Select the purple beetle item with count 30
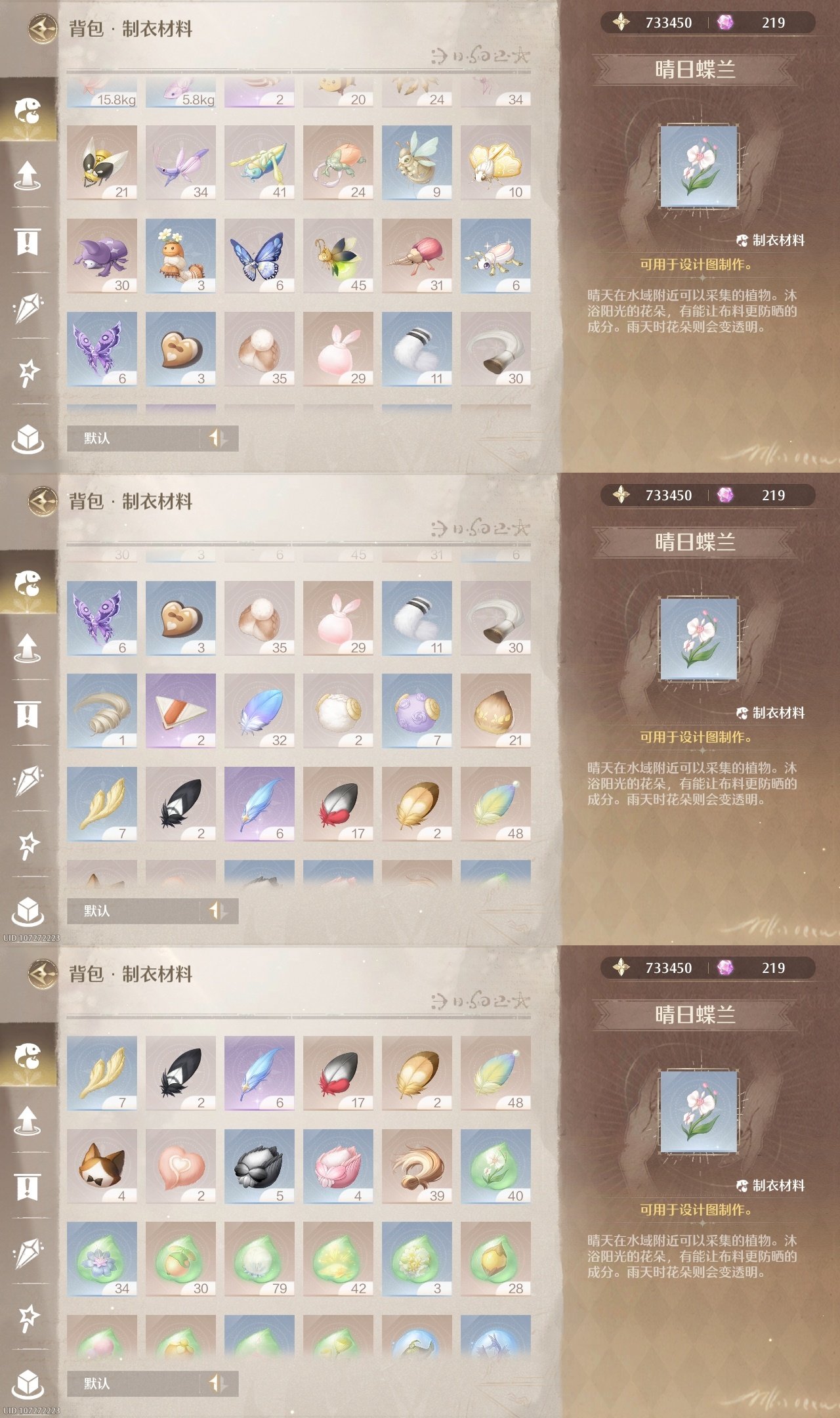This screenshot has height=1418, width=840. (x=102, y=256)
